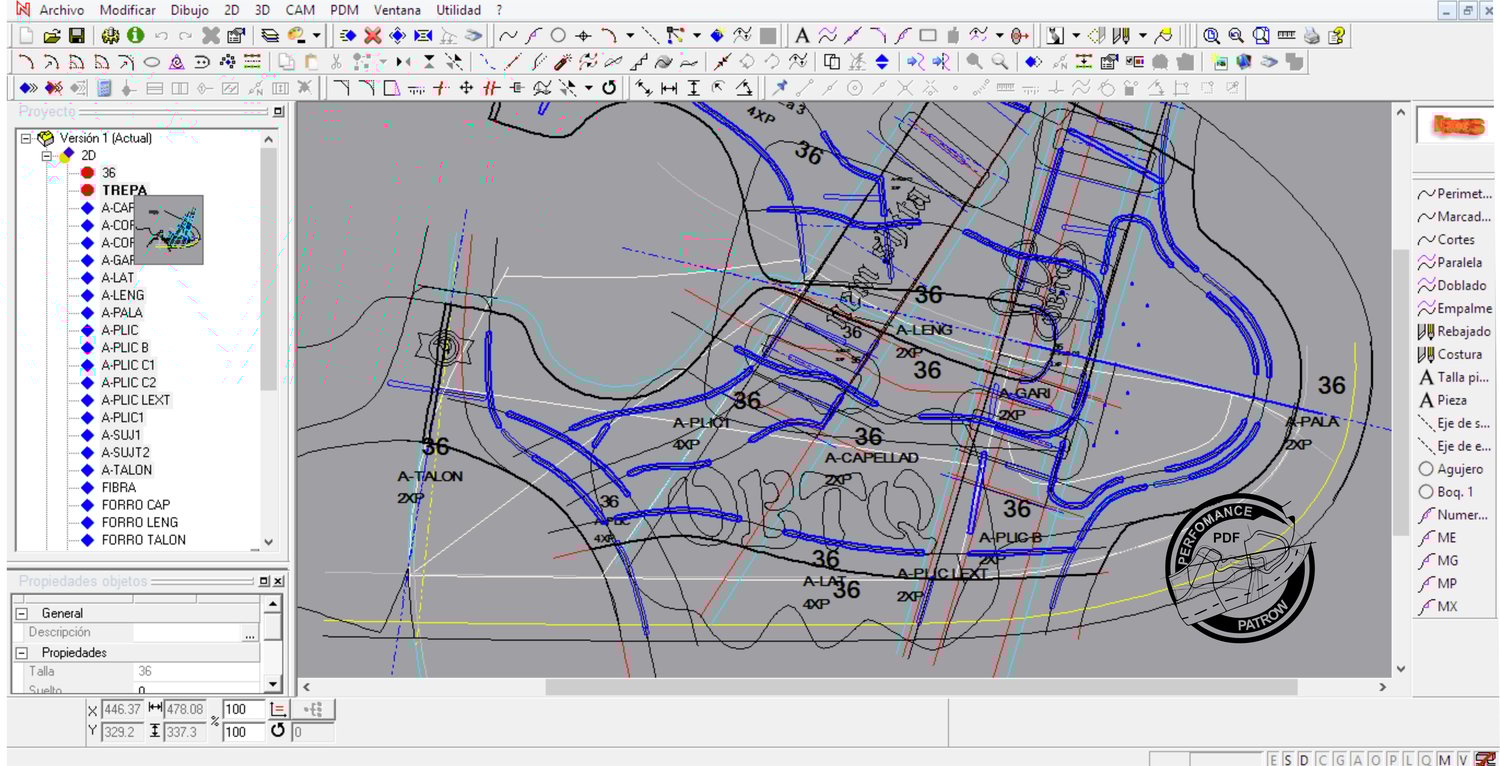1500x766 pixels.
Task: Toggle the S indicator in status bar
Action: tap(1288, 759)
